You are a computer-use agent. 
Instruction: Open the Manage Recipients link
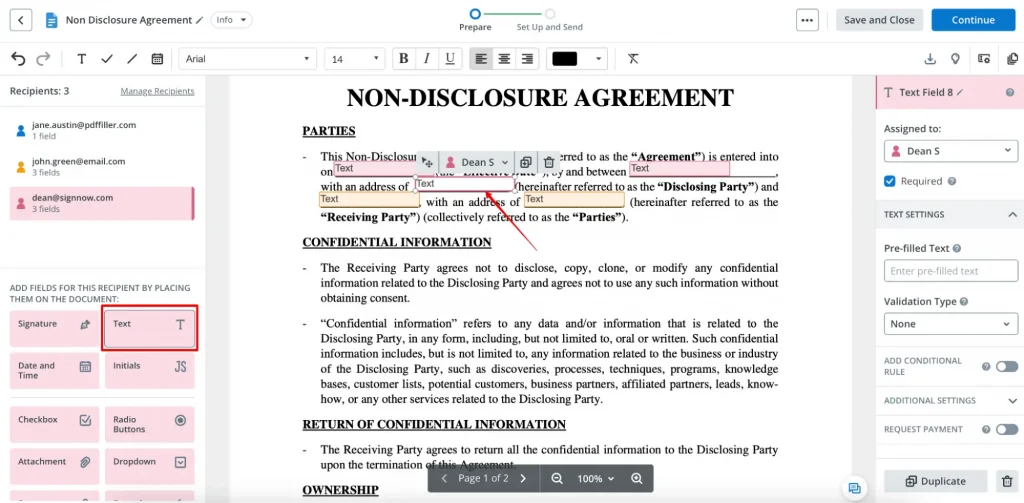point(157,91)
